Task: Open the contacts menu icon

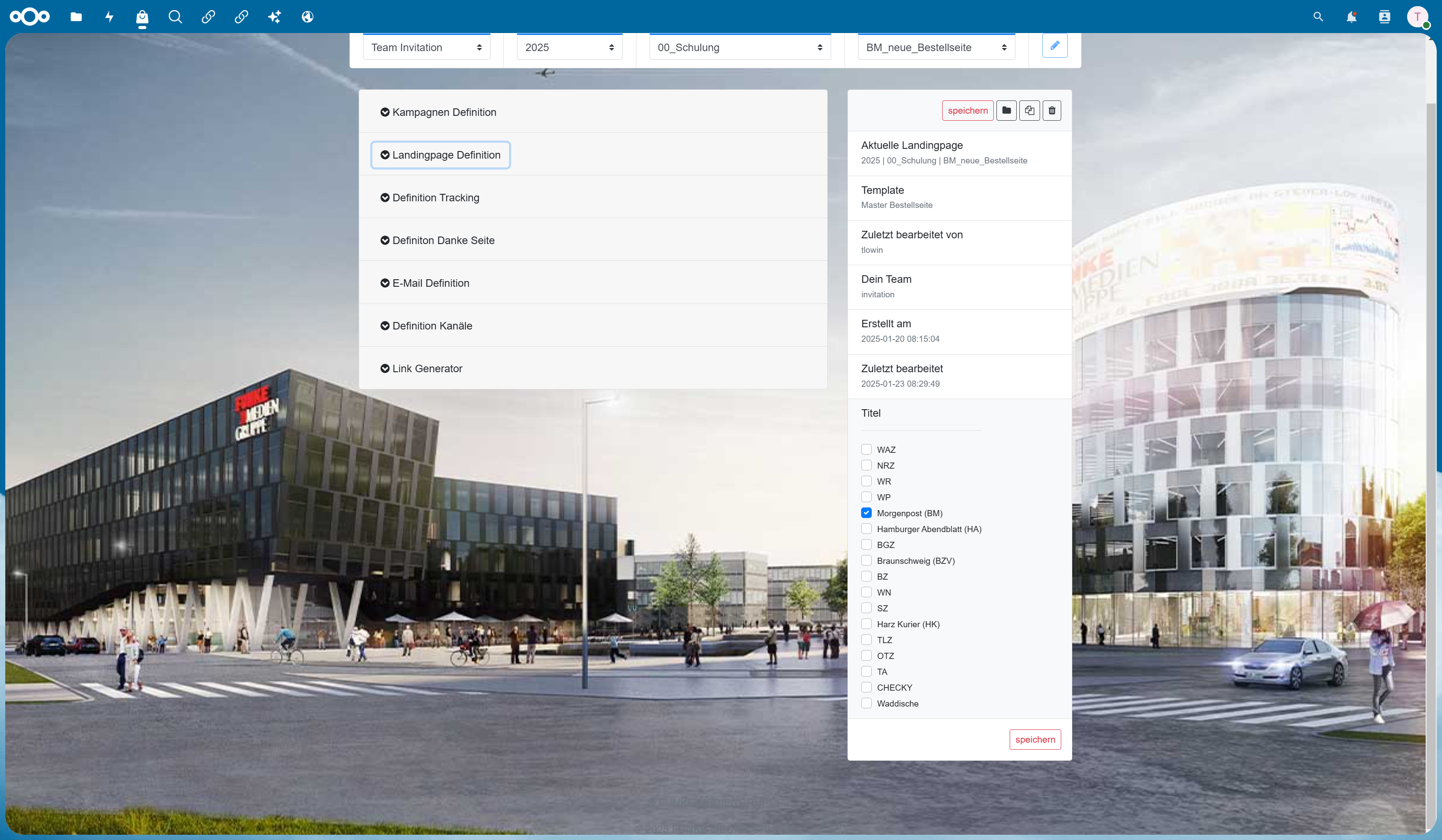Action: [1385, 17]
